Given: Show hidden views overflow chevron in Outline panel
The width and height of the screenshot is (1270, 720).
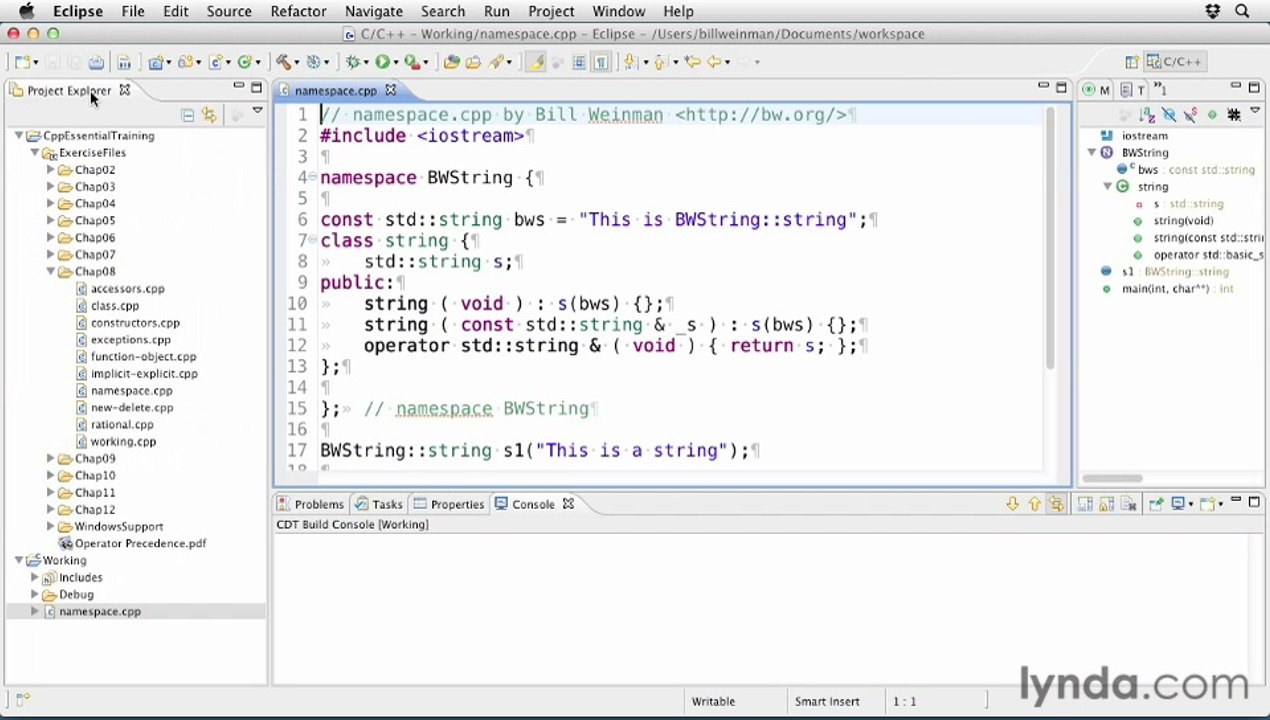Looking at the screenshot, I should click(1159, 90).
